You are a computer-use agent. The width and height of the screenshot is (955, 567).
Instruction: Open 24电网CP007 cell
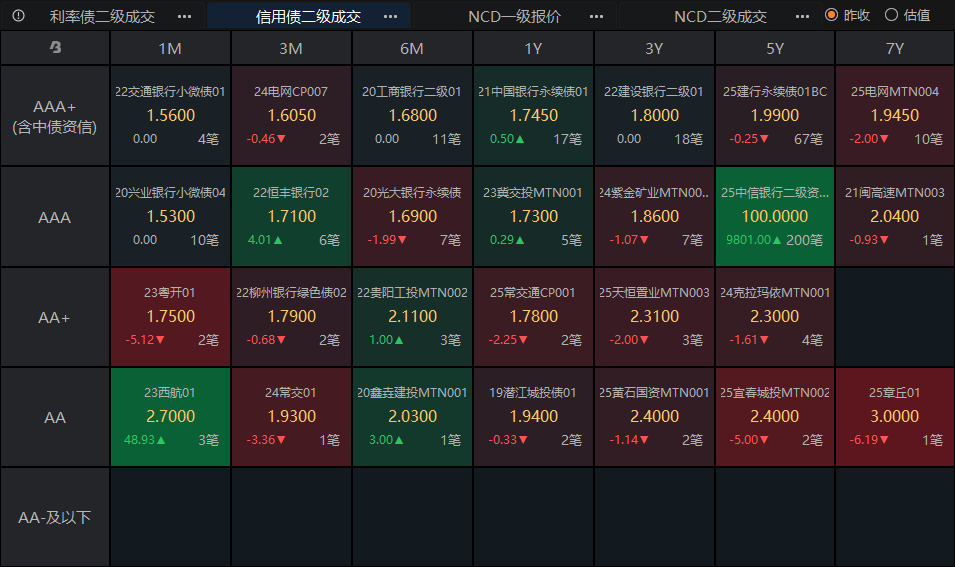tap(291, 116)
